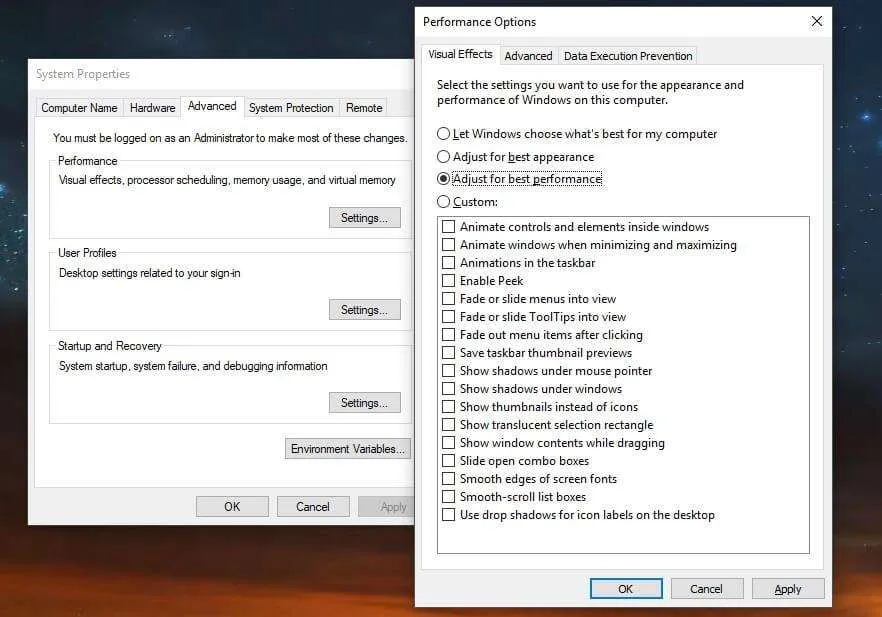
Task: Switch to Remote tab
Action: [x=364, y=107]
